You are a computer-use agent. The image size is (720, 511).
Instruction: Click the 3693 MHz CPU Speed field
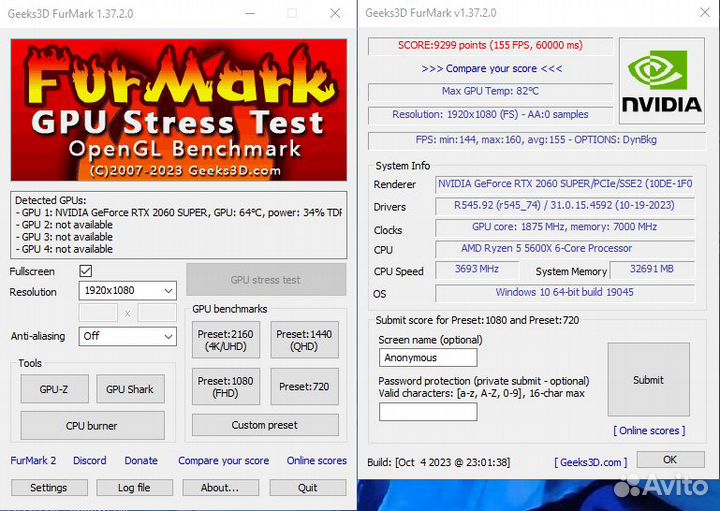(477, 269)
